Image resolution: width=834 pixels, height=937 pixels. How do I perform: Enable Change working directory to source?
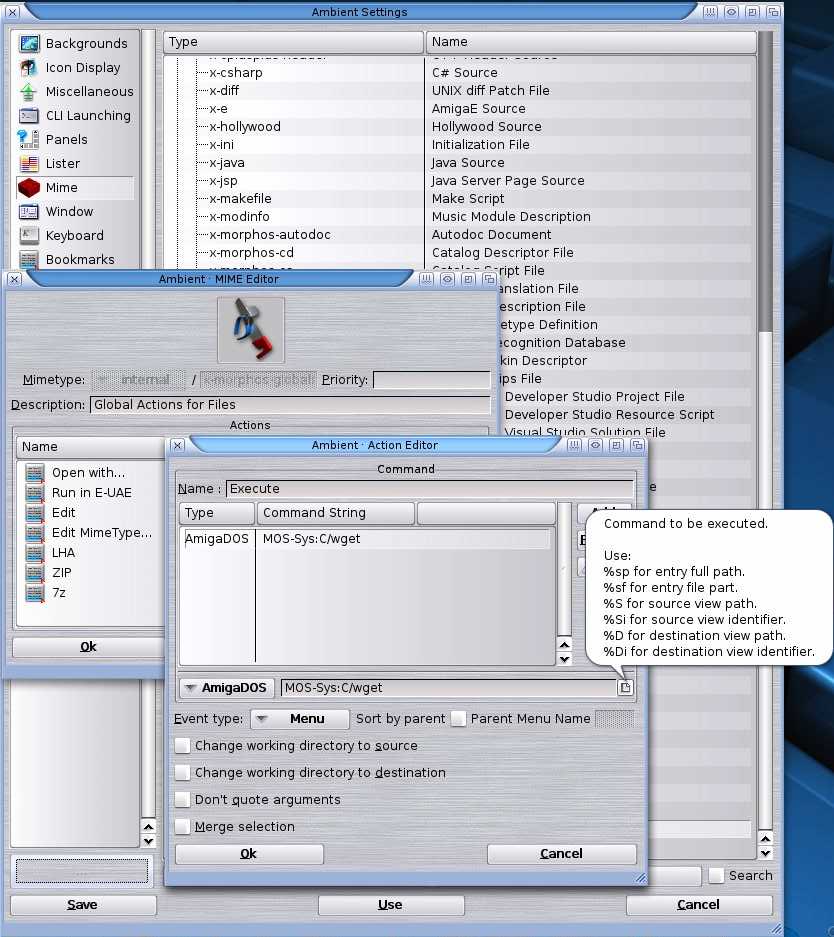[x=182, y=746]
